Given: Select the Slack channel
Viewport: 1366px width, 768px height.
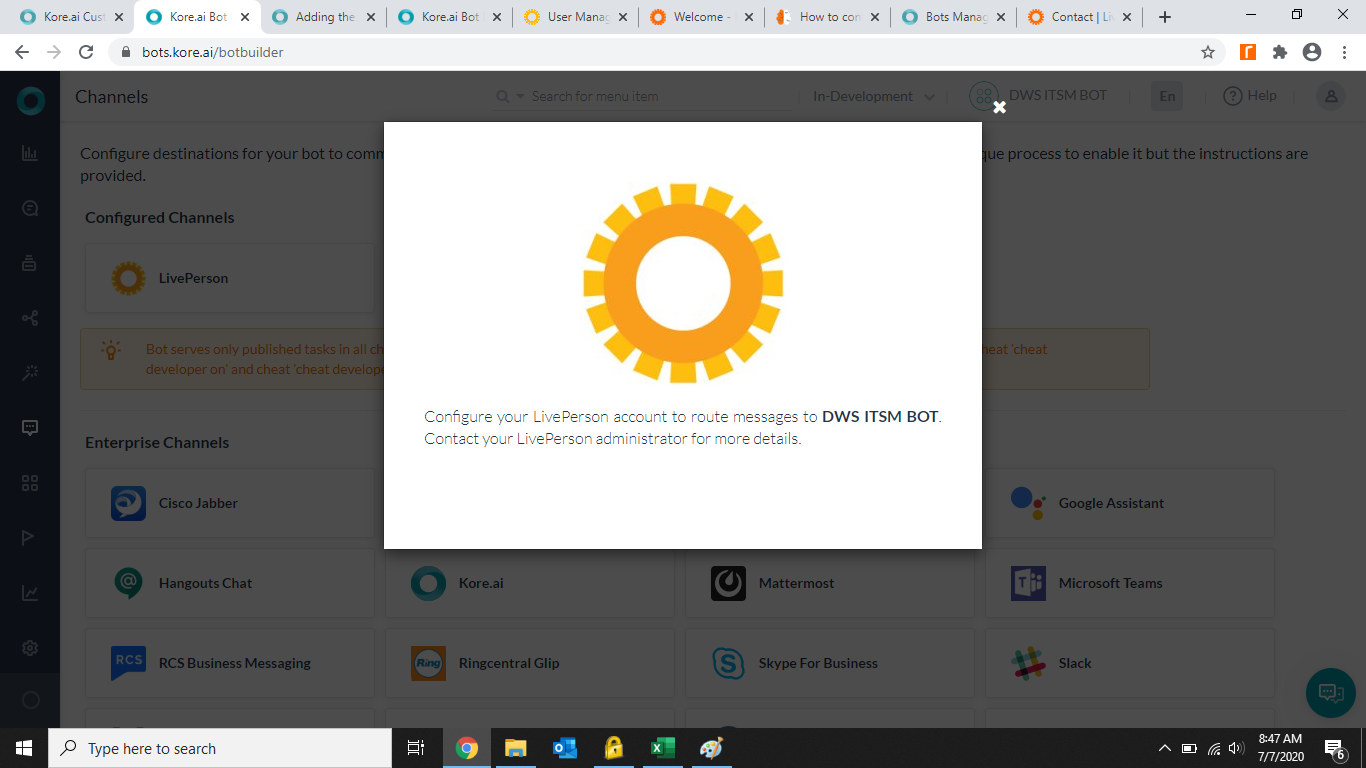Looking at the screenshot, I should click(1130, 663).
